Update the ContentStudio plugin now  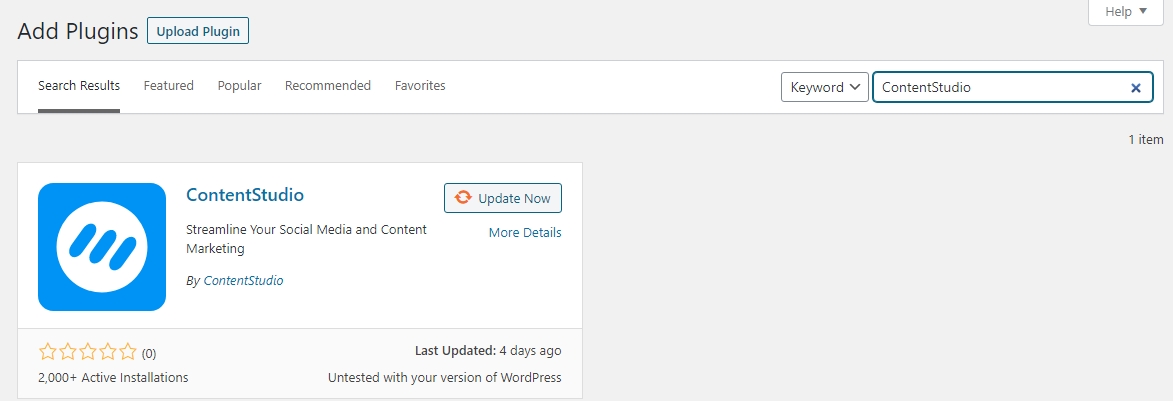tap(503, 198)
